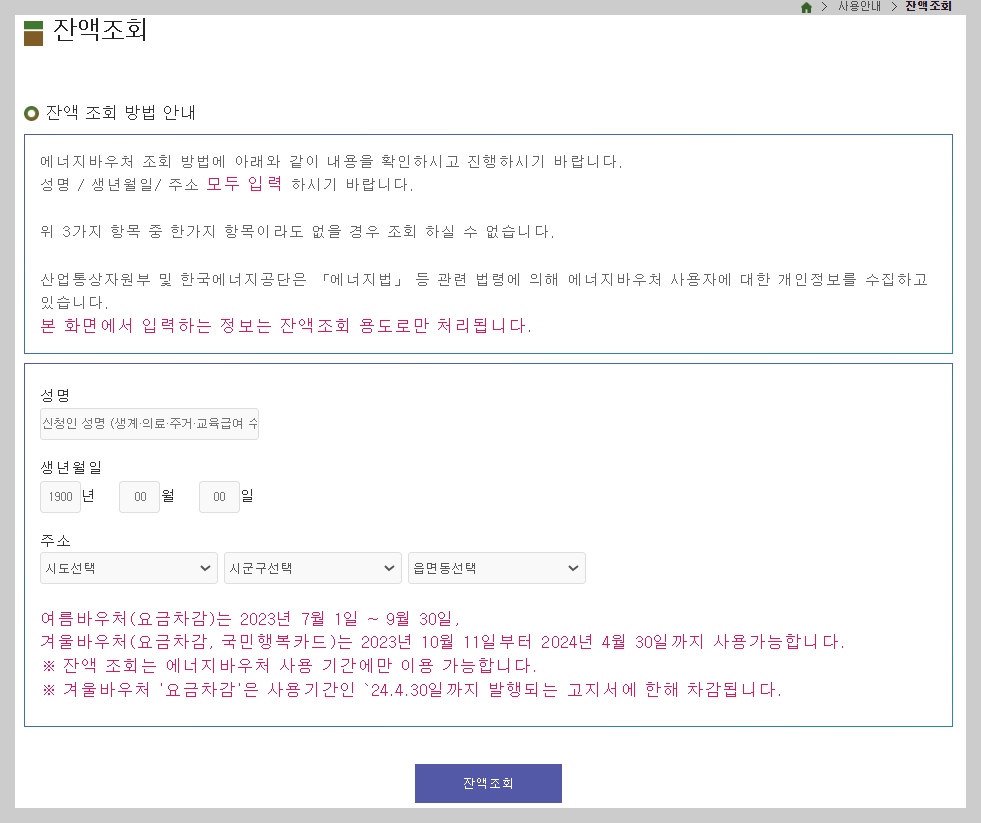Click the birth year field showing 1900

pyautogui.click(x=60, y=496)
